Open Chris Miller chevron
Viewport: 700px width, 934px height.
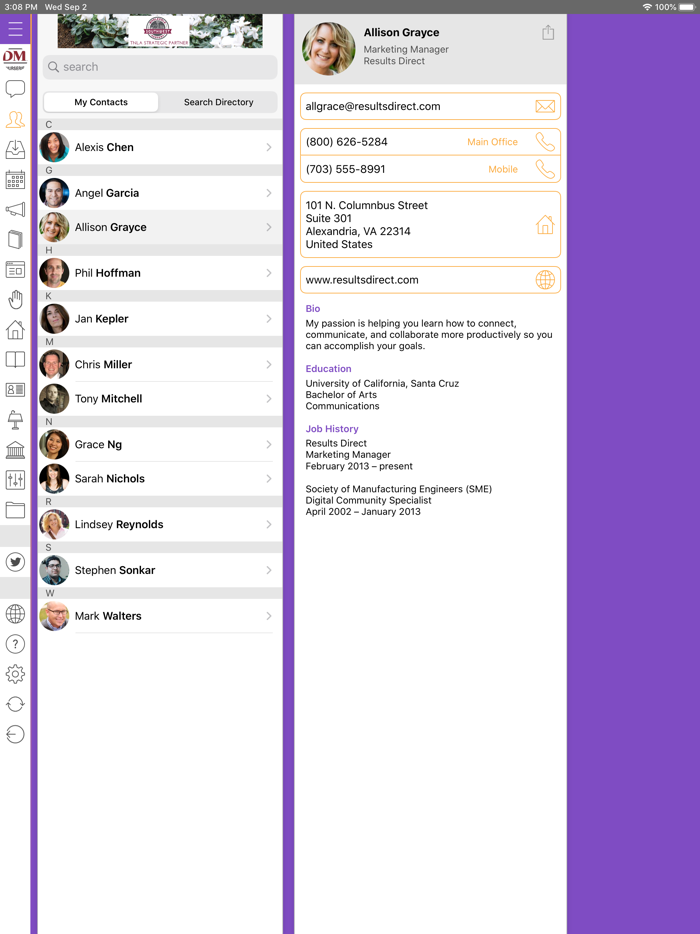pos(269,365)
